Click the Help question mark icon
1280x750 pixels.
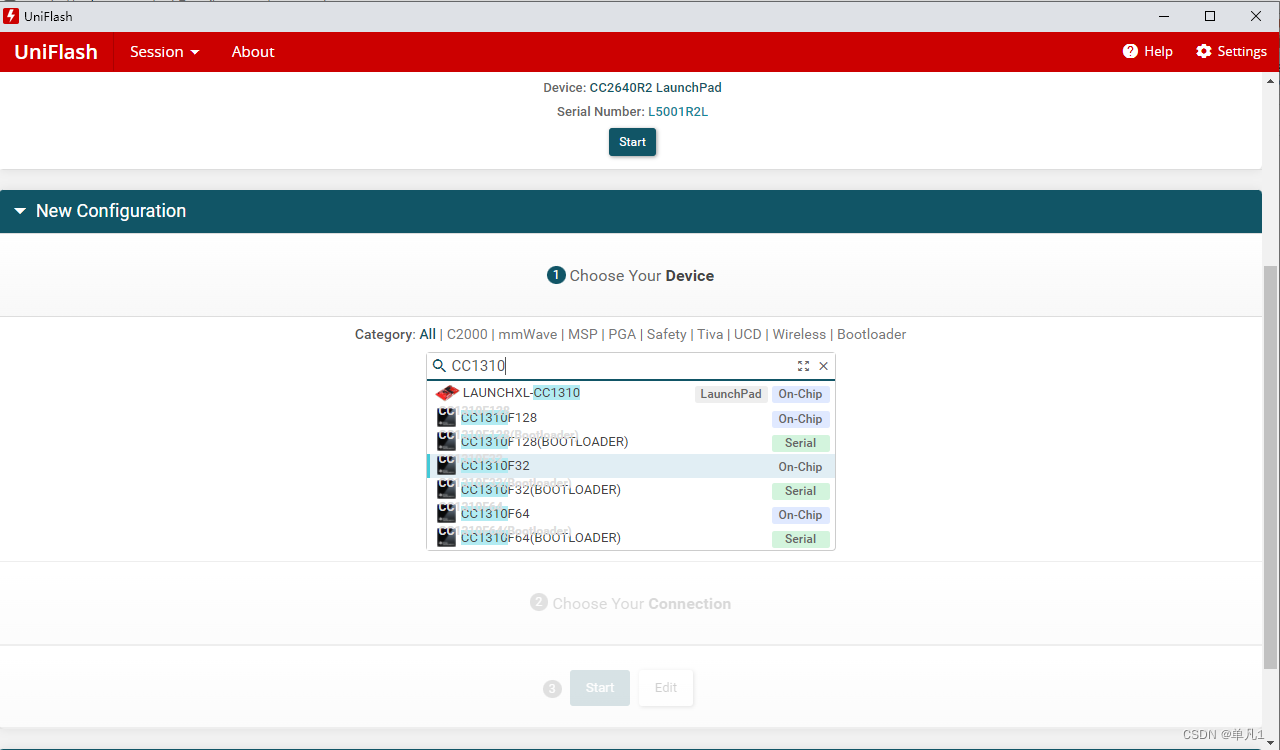pyautogui.click(x=1130, y=51)
